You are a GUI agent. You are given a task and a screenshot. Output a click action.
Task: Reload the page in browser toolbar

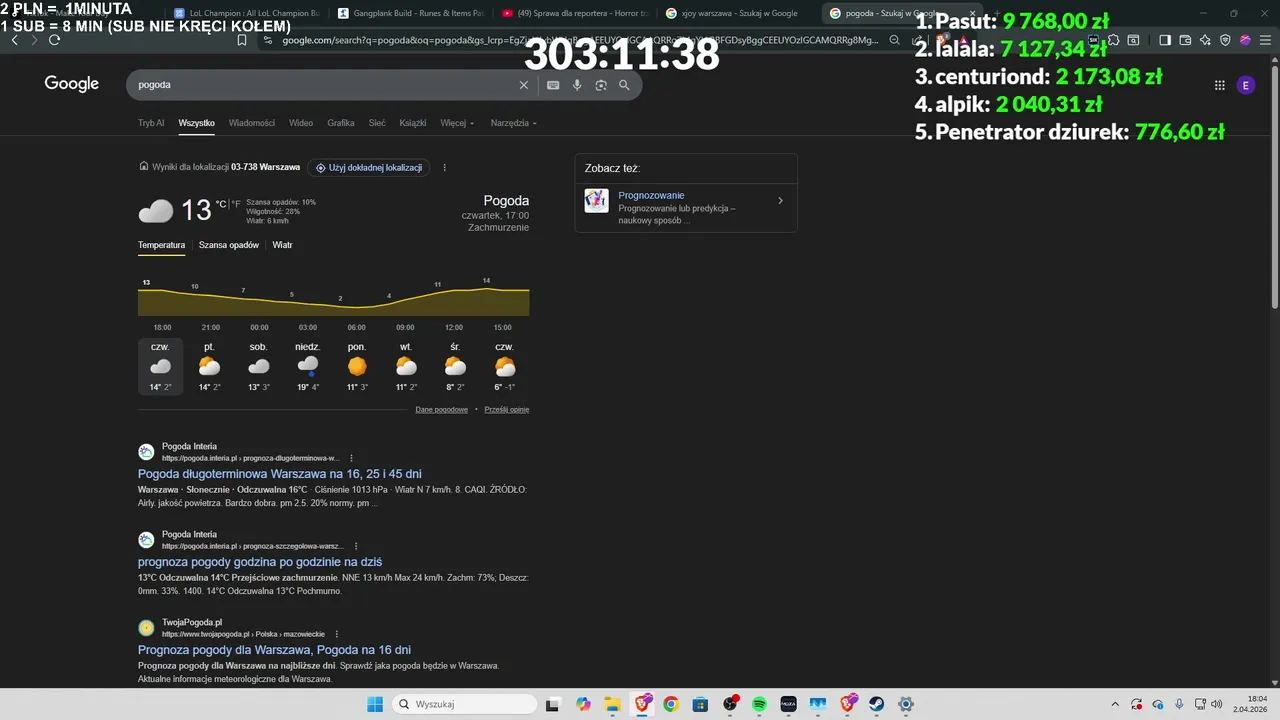54,40
